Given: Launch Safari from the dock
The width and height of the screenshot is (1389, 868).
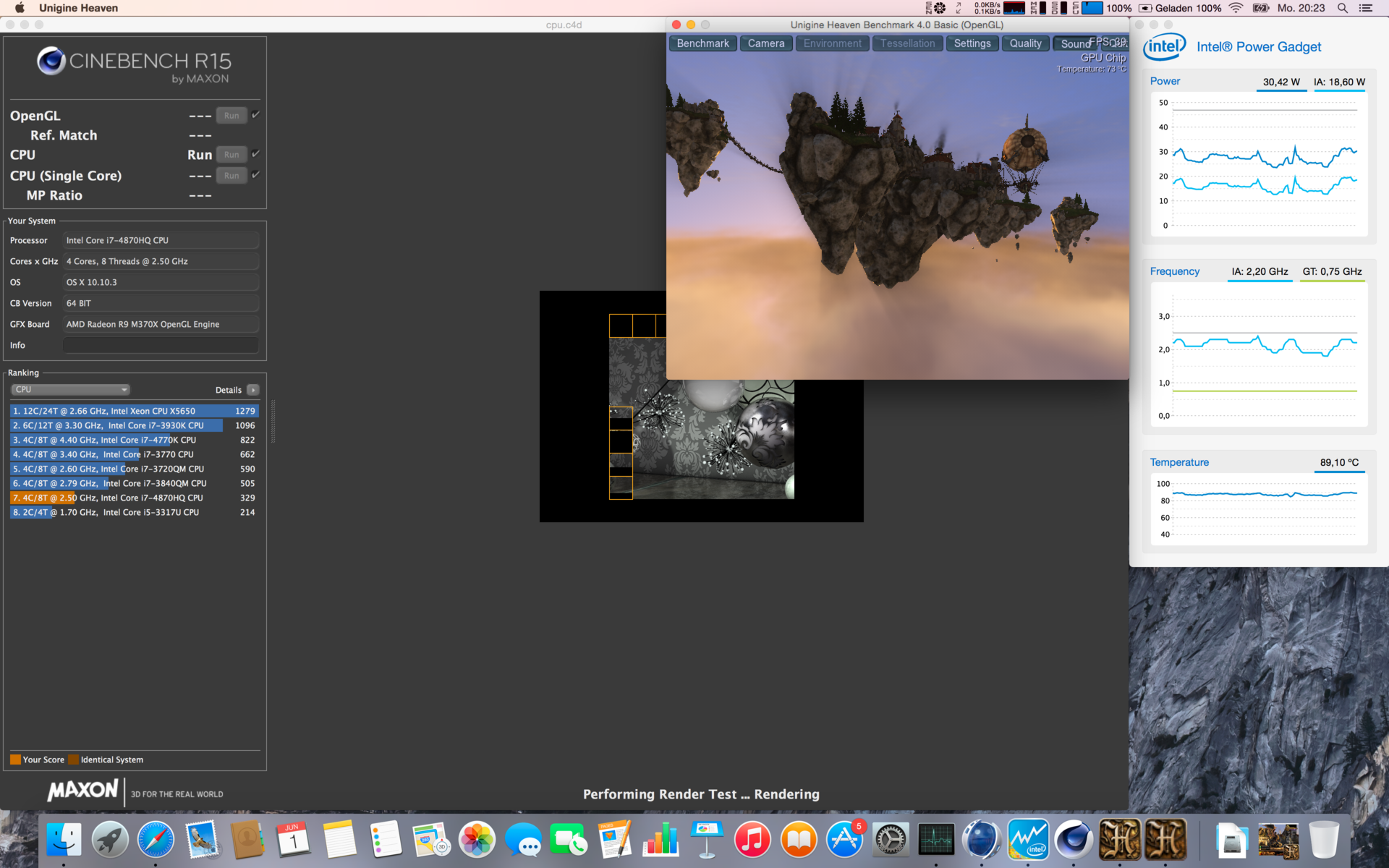Looking at the screenshot, I should (x=156, y=840).
